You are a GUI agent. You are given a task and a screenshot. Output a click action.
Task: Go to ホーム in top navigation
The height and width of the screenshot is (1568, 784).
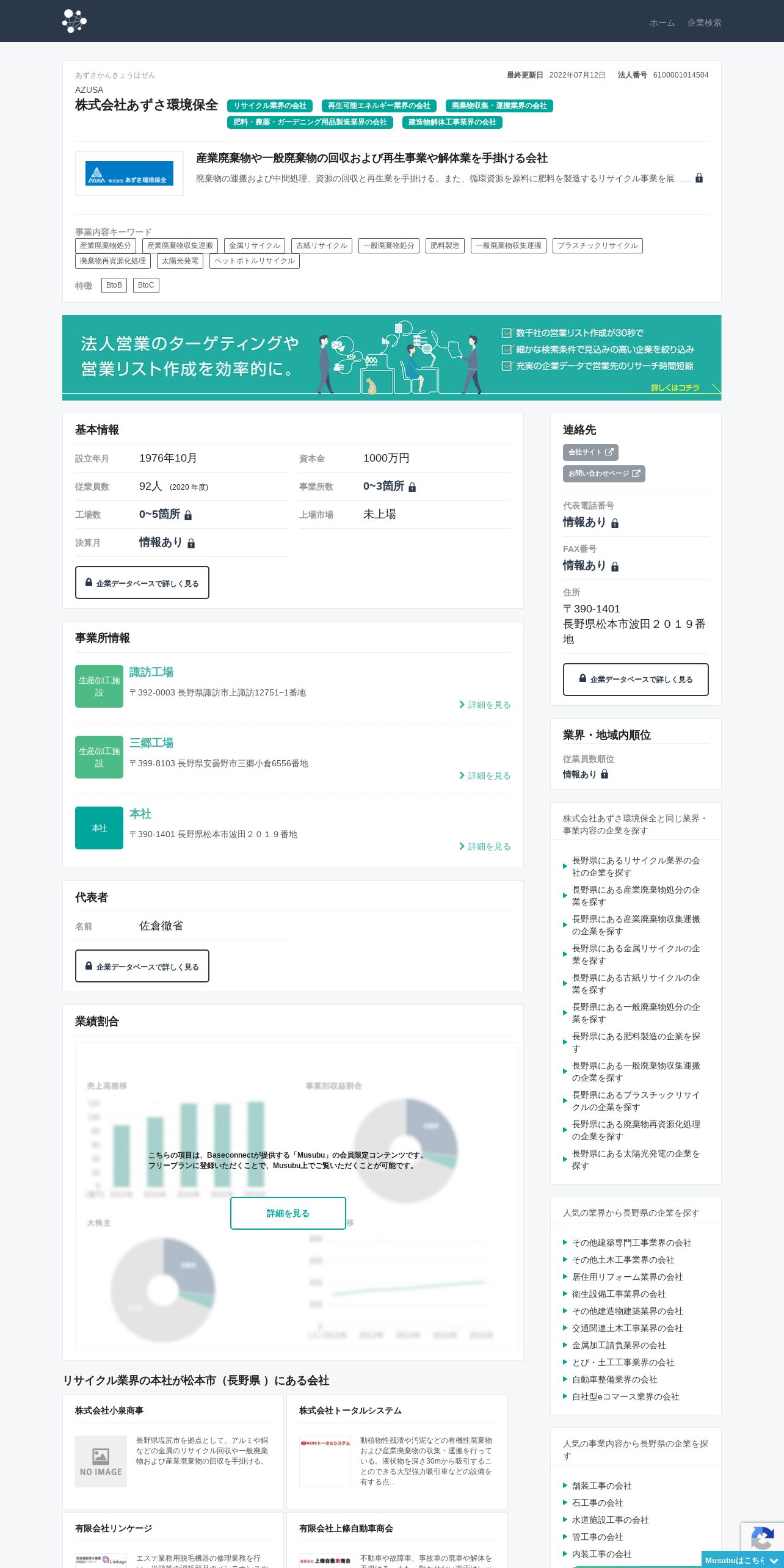[662, 23]
